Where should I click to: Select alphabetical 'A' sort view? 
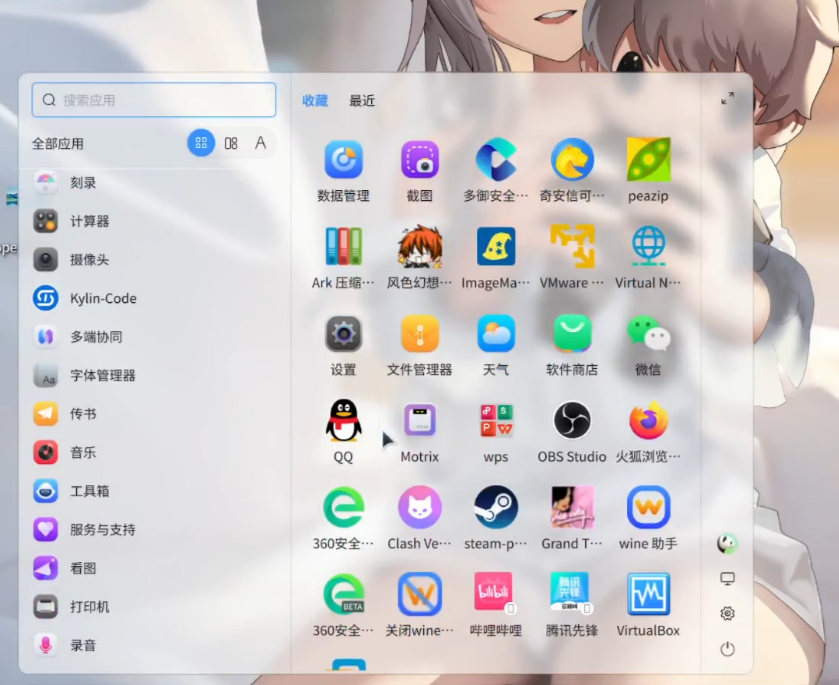tap(261, 143)
